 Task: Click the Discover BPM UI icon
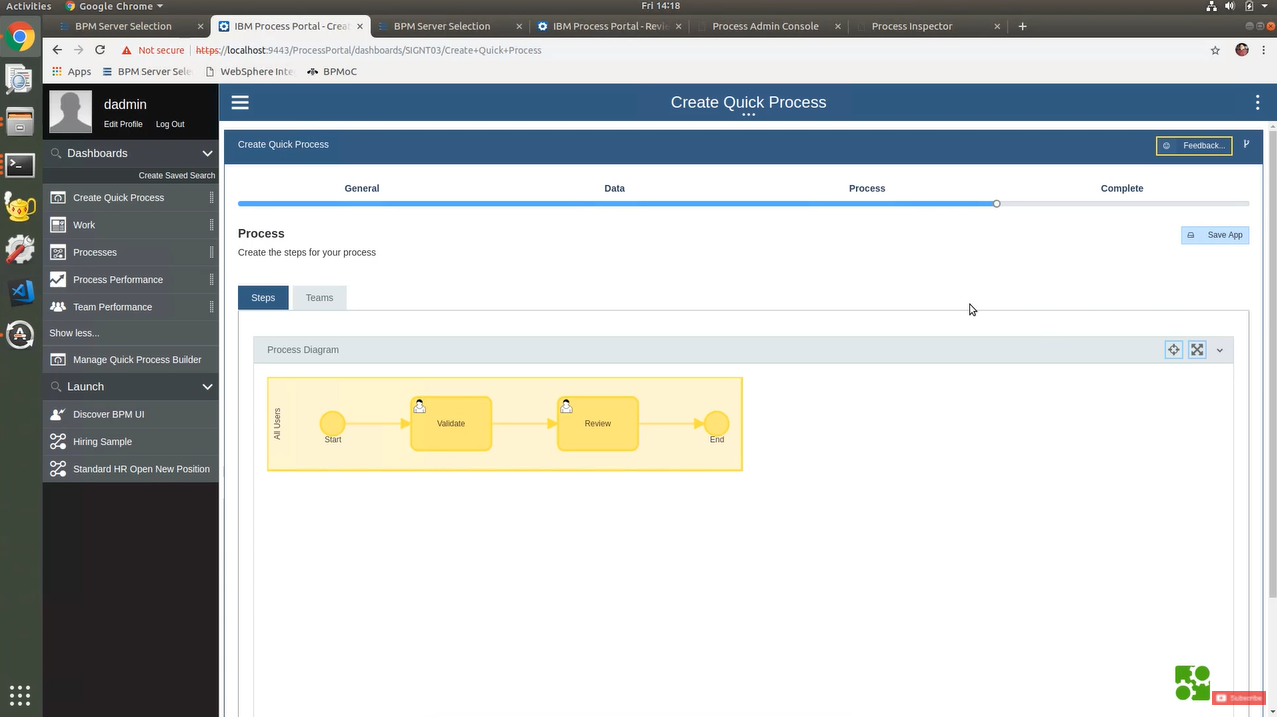click(x=58, y=414)
